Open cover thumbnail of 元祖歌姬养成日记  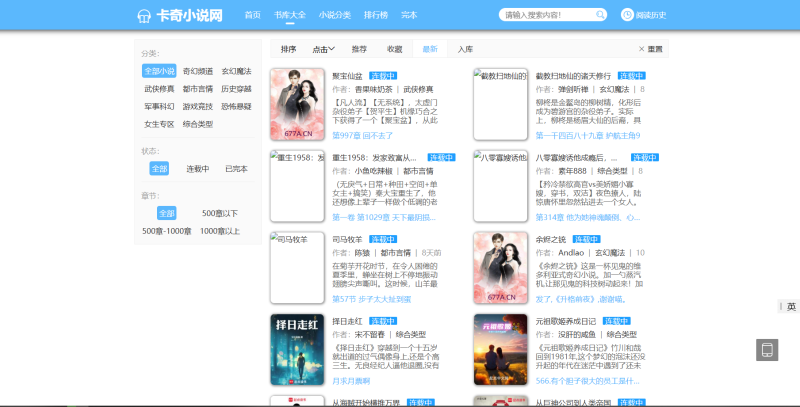(501, 349)
